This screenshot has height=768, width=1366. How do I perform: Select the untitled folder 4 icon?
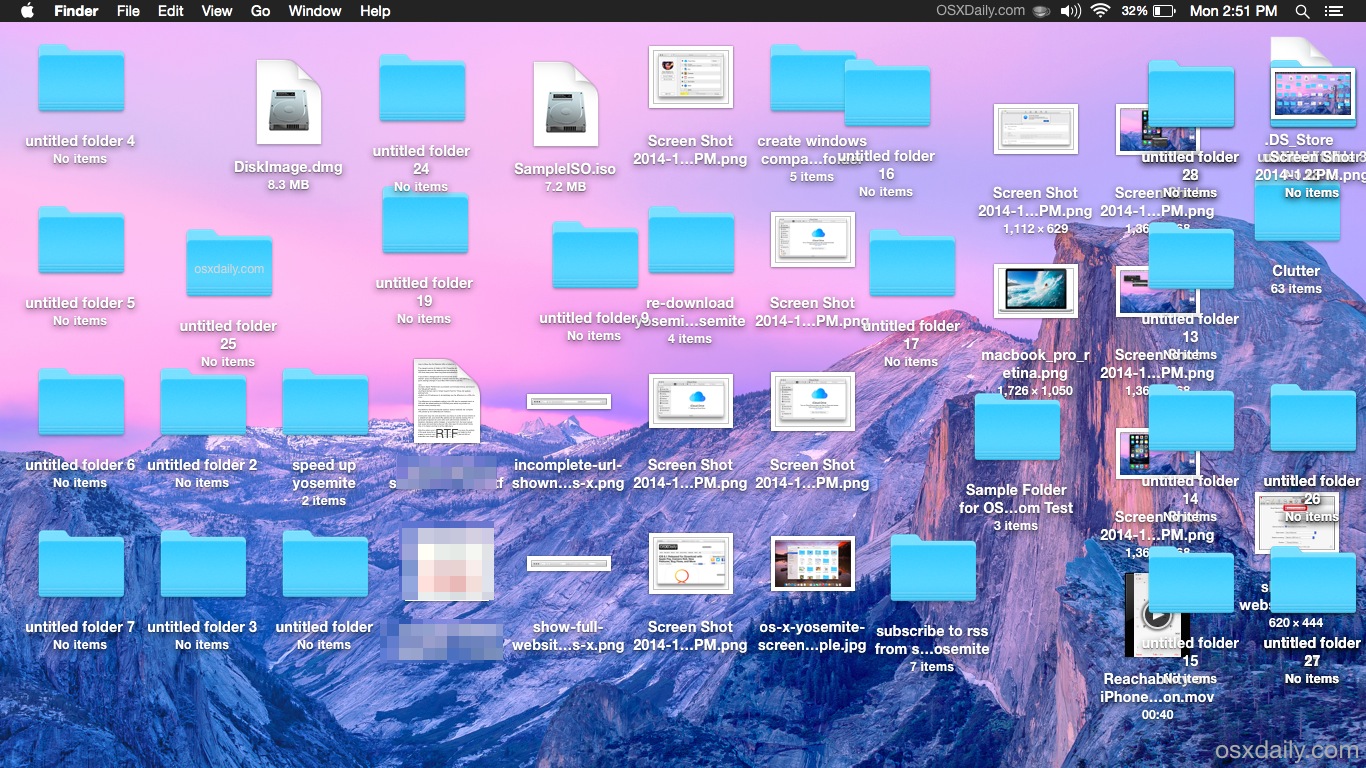coord(81,79)
